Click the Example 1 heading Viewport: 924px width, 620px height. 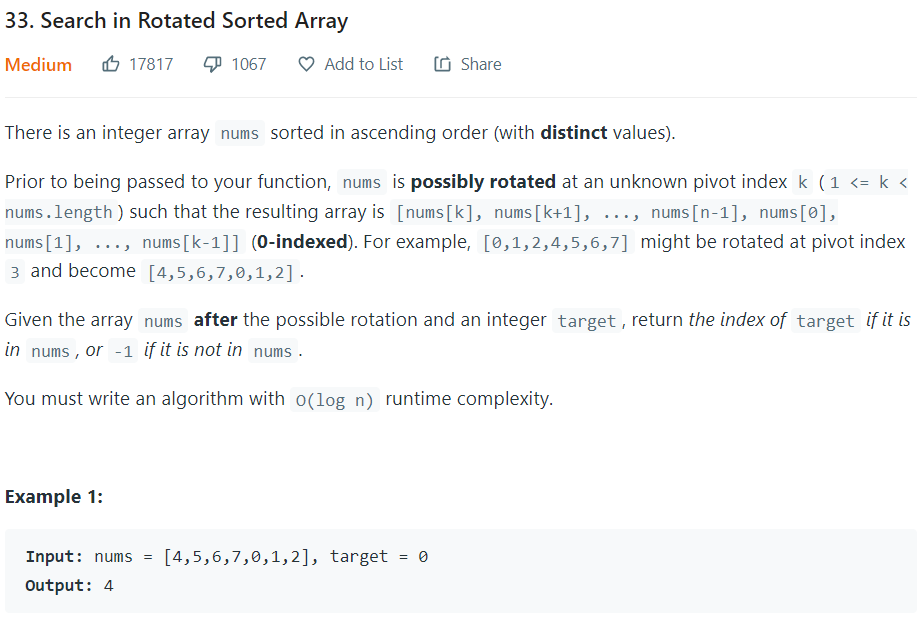54,497
